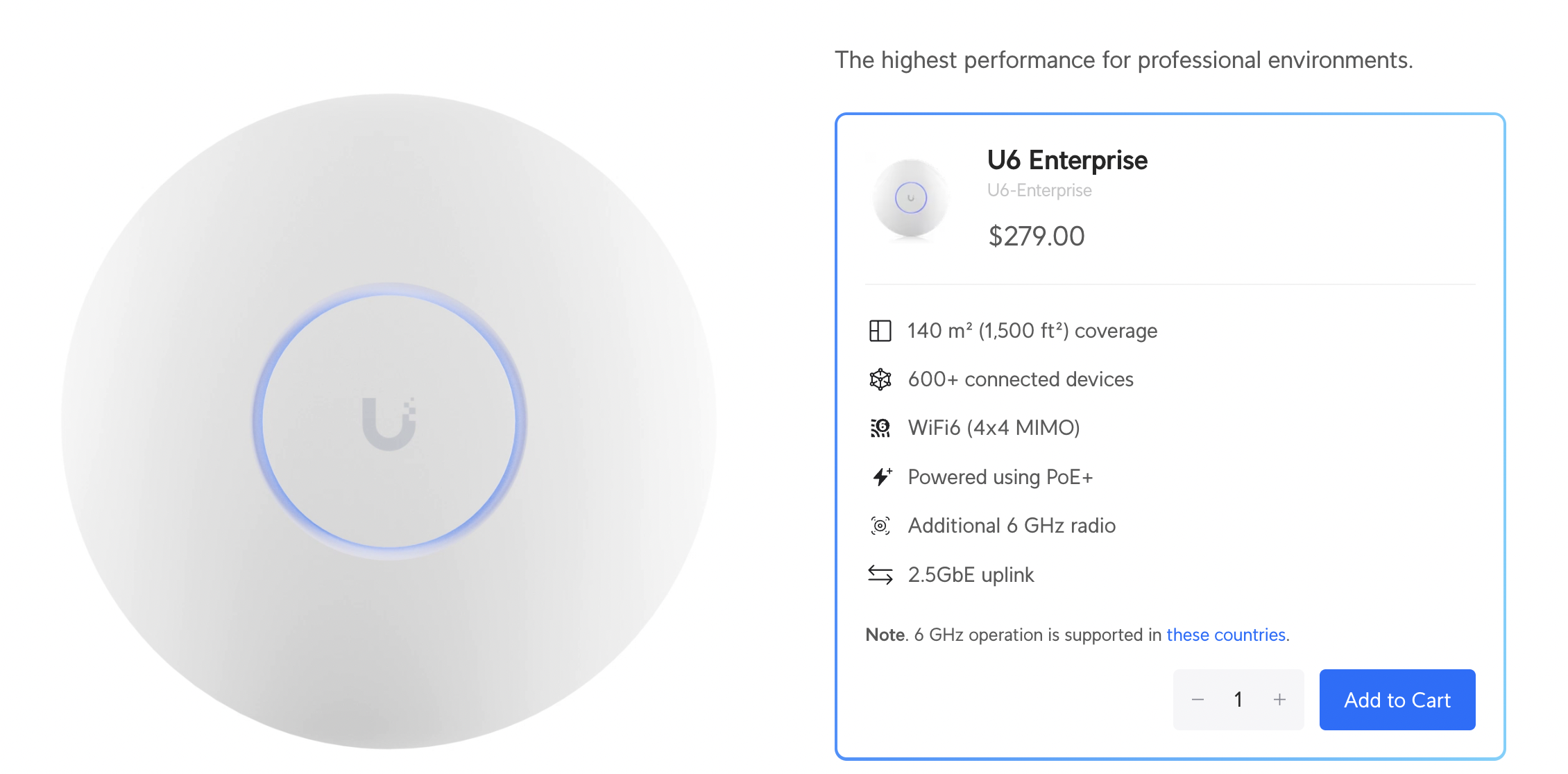Click the gray U6-Enterprise SKU label
The height and width of the screenshot is (774, 1568).
(x=1039, y=191)
